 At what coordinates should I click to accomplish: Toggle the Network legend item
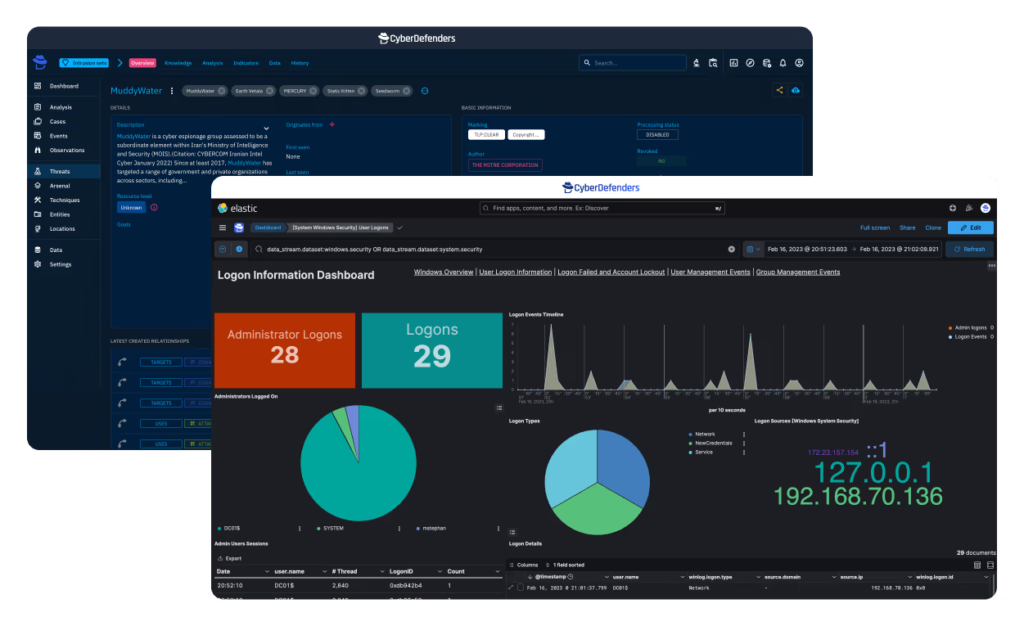[705, 435]
